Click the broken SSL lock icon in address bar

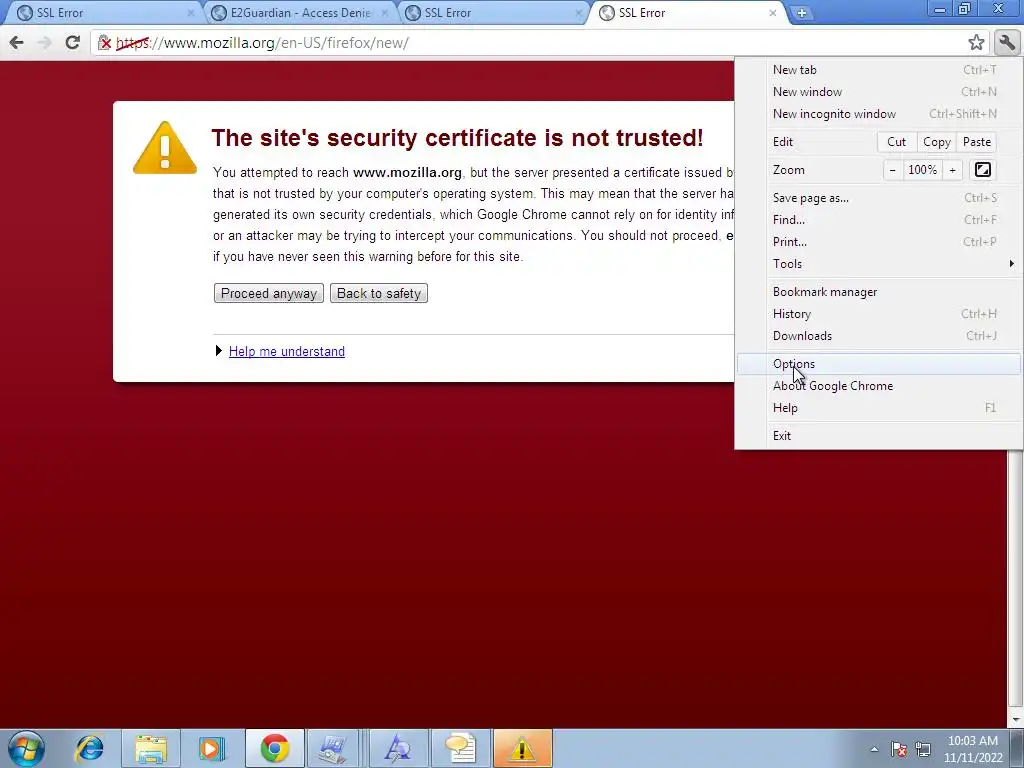click(104, 43)
